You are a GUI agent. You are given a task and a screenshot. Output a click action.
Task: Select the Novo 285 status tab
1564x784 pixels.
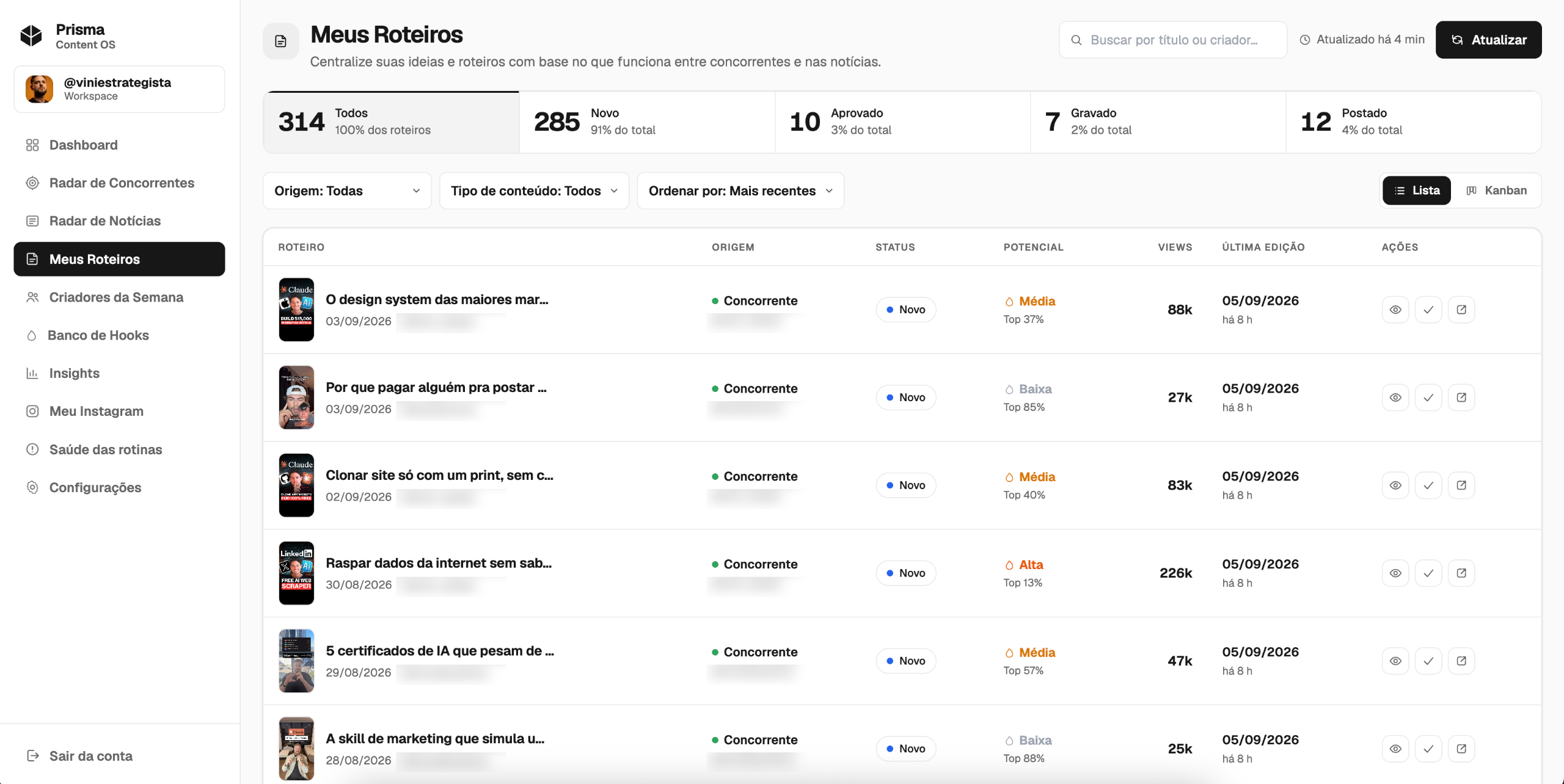coord(647,122)
